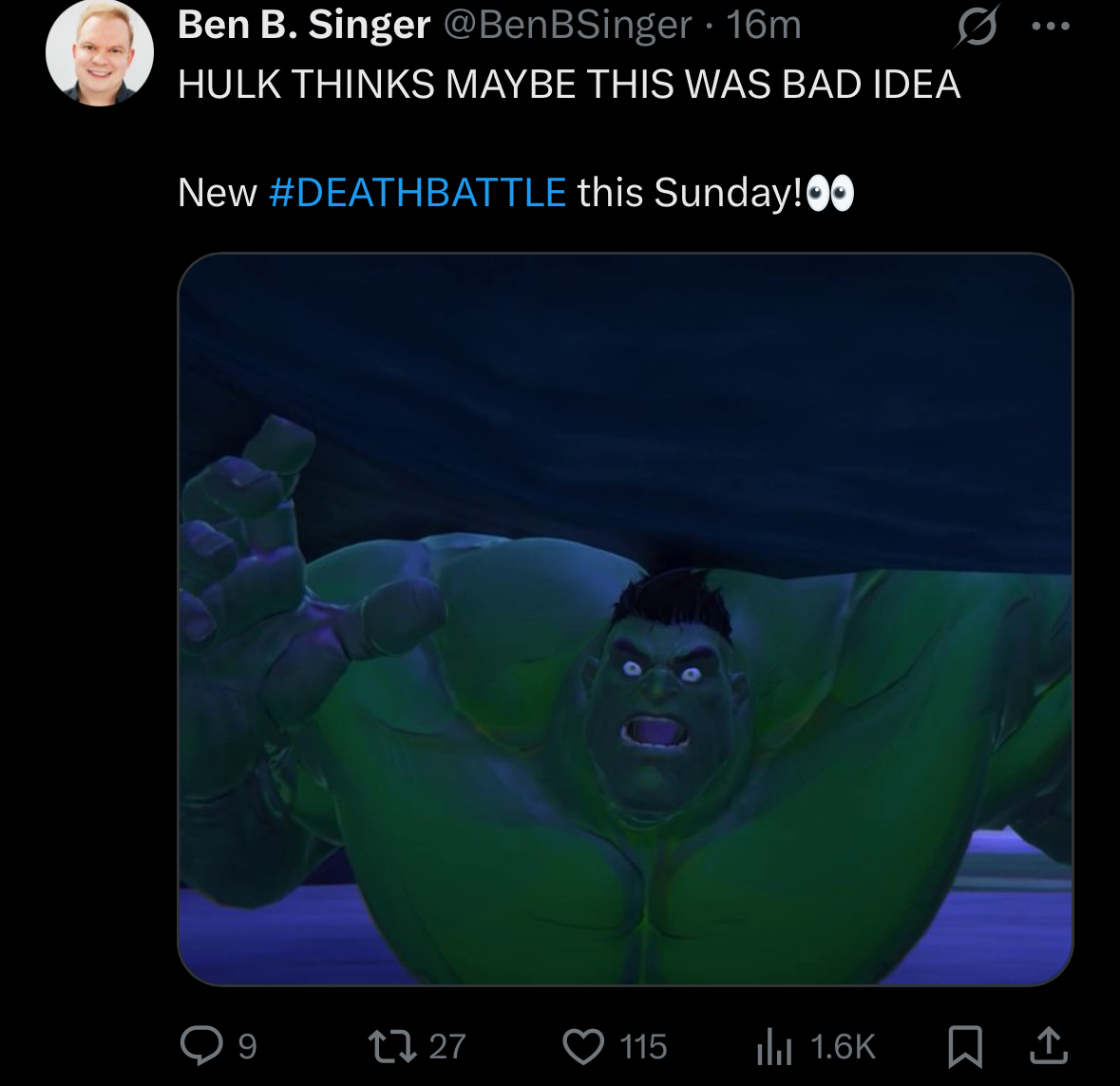This screenshot has height=1086, width=1120.
Task: Click the repost arrows icon
Action: tap(391, 1047)
